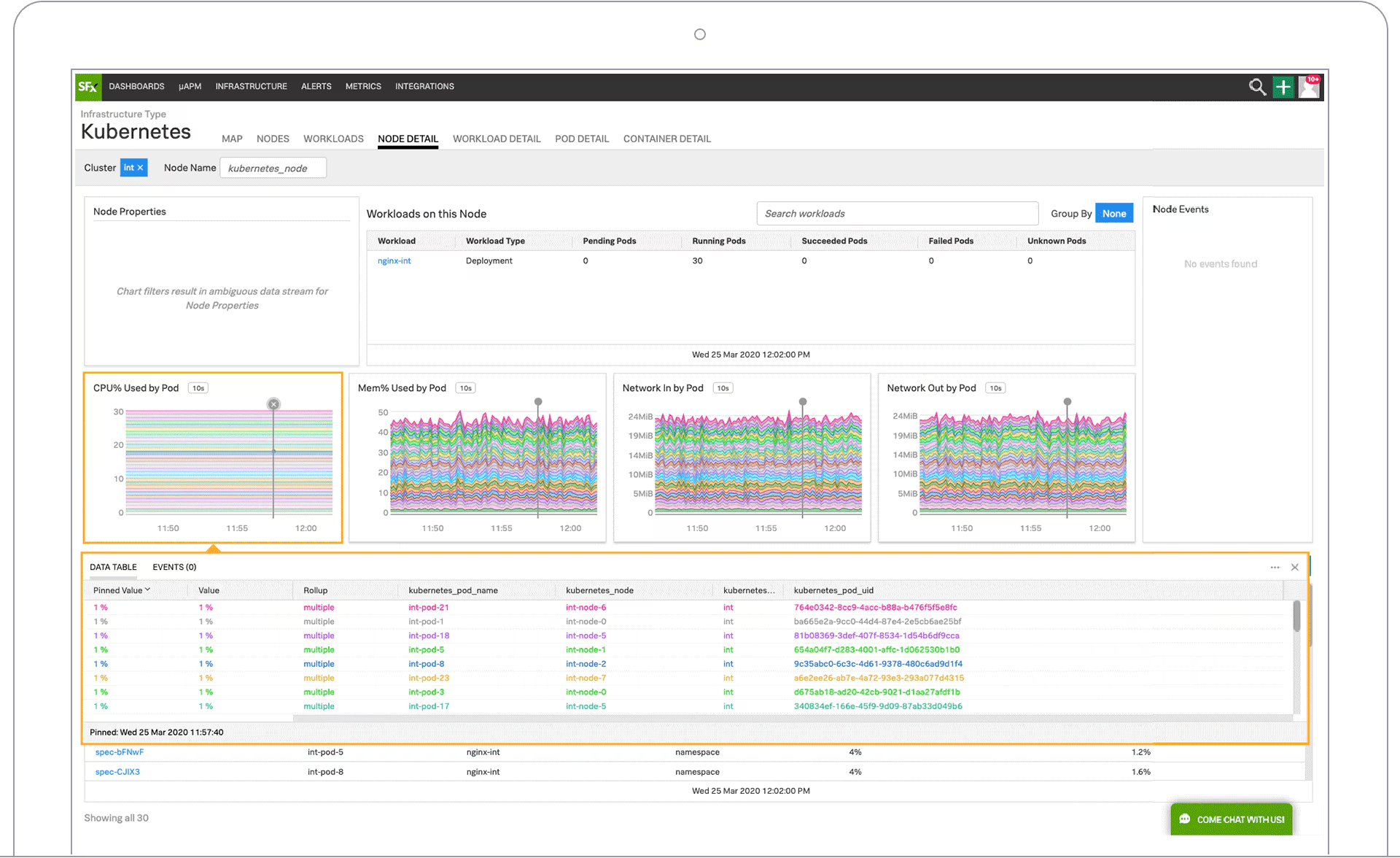Viewport: 1400px width, 858px height.
Task: Open the chat bubble in Come Chat With Us
Action: [x=1185, y=819]
